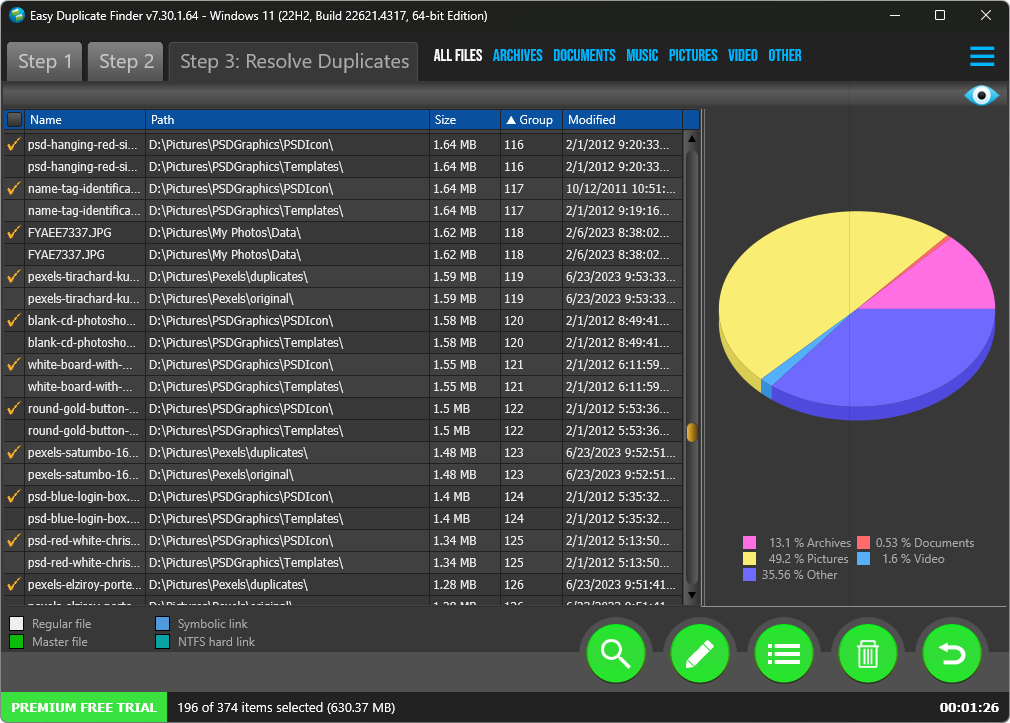1010x723 pixels.
Task: Sort by Group column header
Action: point(531,119)
